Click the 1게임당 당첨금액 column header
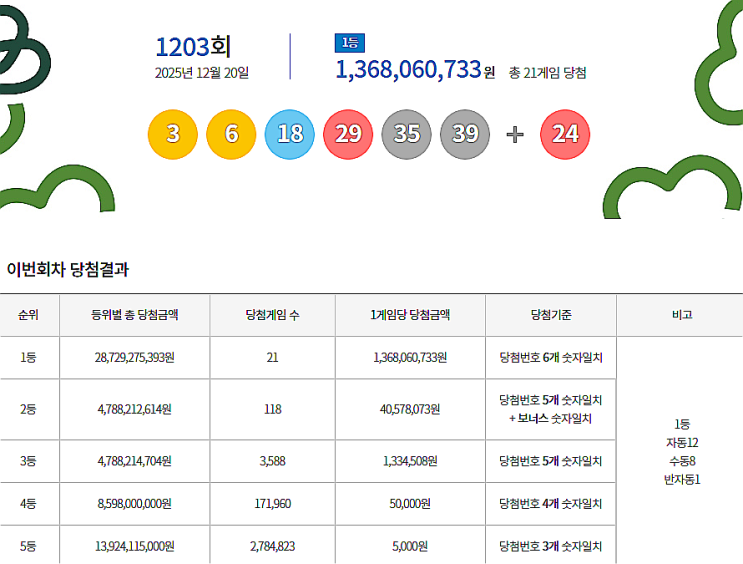The image size is (743, 564). tap(410, 315)
